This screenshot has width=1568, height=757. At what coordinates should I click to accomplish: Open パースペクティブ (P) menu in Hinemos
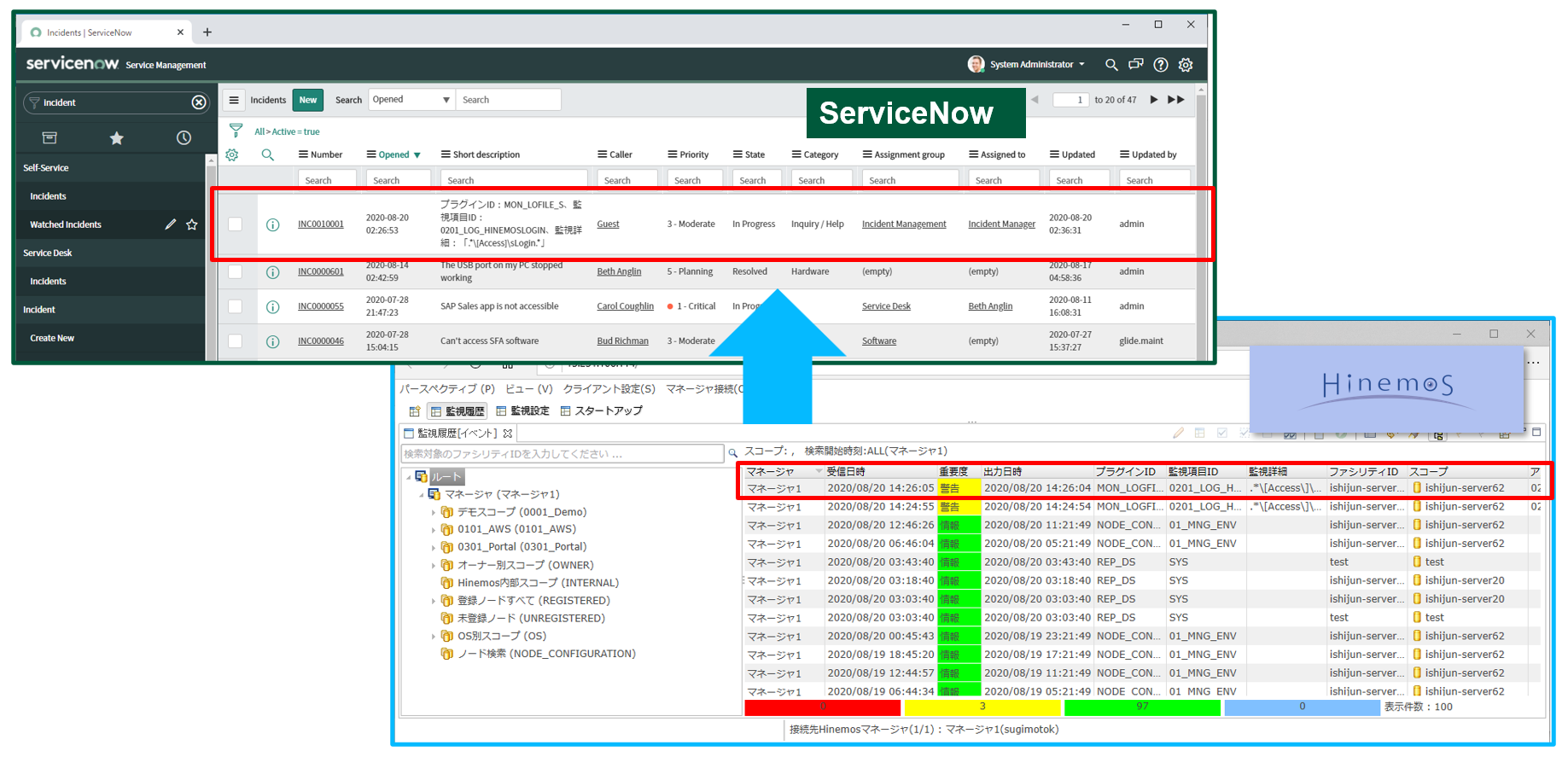[x=447, y=389]
